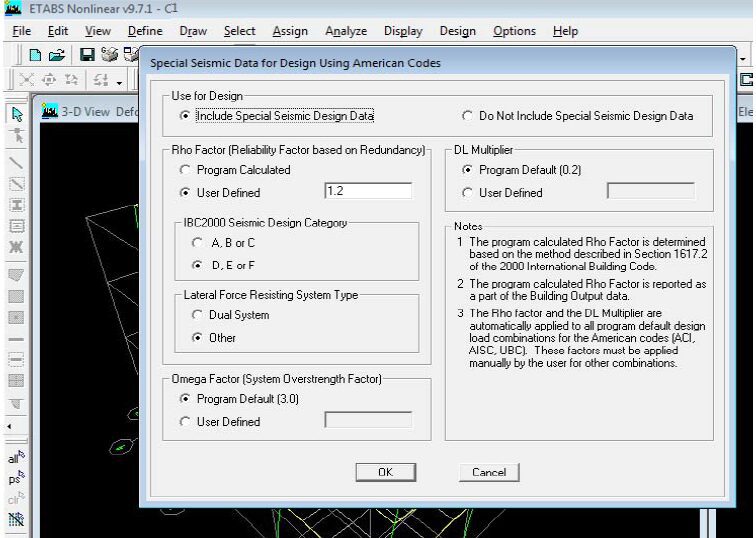The height and width of the screenshot is (538, 756).
Task: Select the Draw Lines tool
Action: [16, 163]
